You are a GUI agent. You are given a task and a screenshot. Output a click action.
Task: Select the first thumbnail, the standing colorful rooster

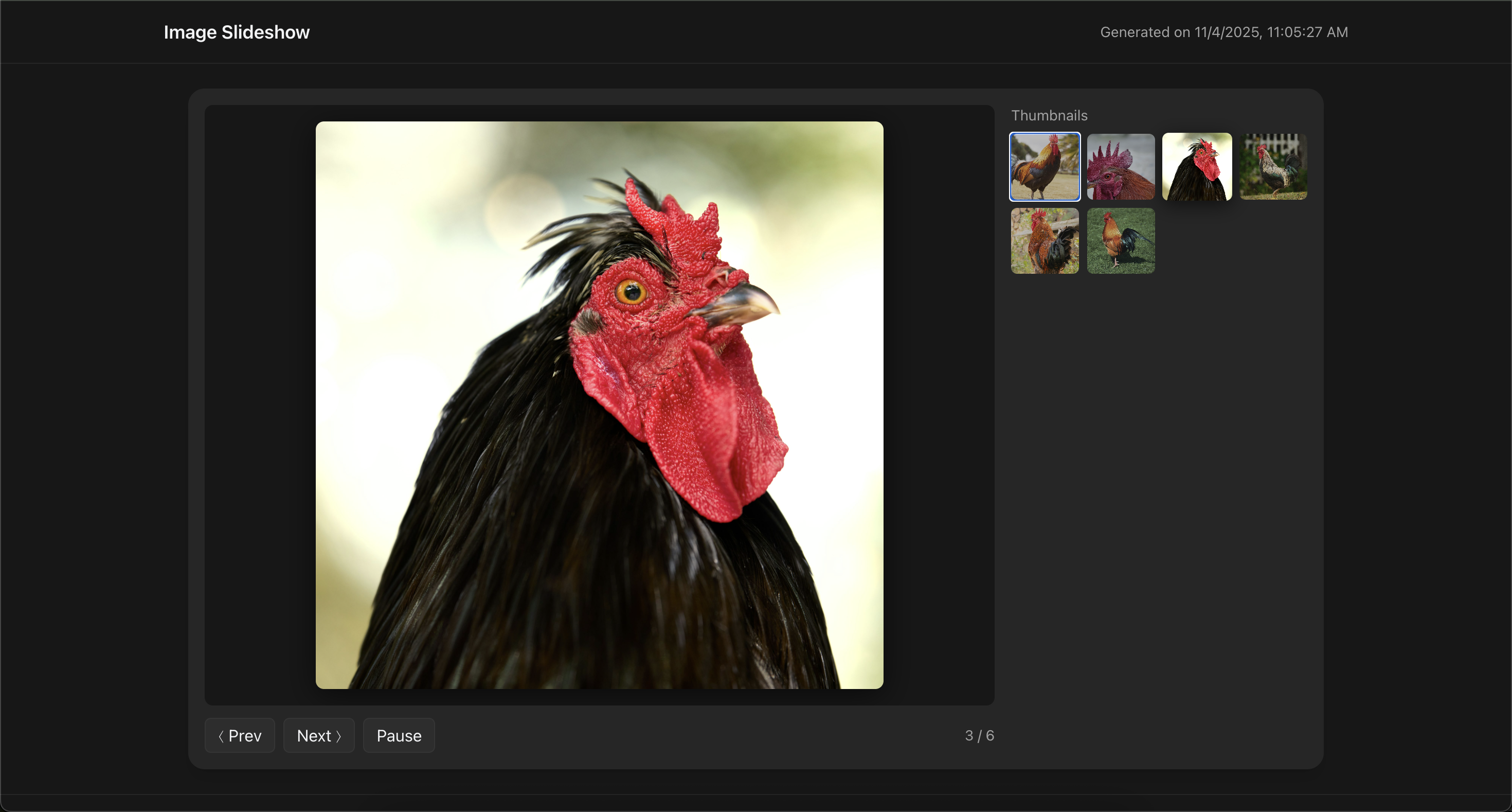pos(1044,166)
